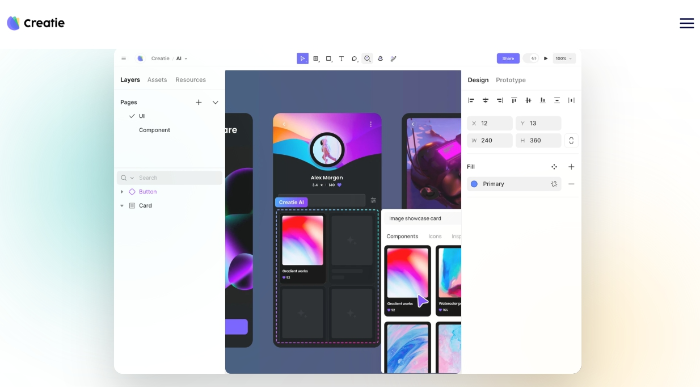Align selection to bottom edge

point(542,100)
